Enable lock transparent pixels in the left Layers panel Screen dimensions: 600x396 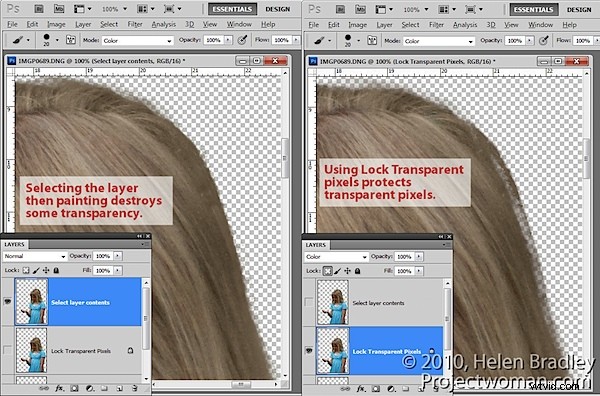point(26,271)
